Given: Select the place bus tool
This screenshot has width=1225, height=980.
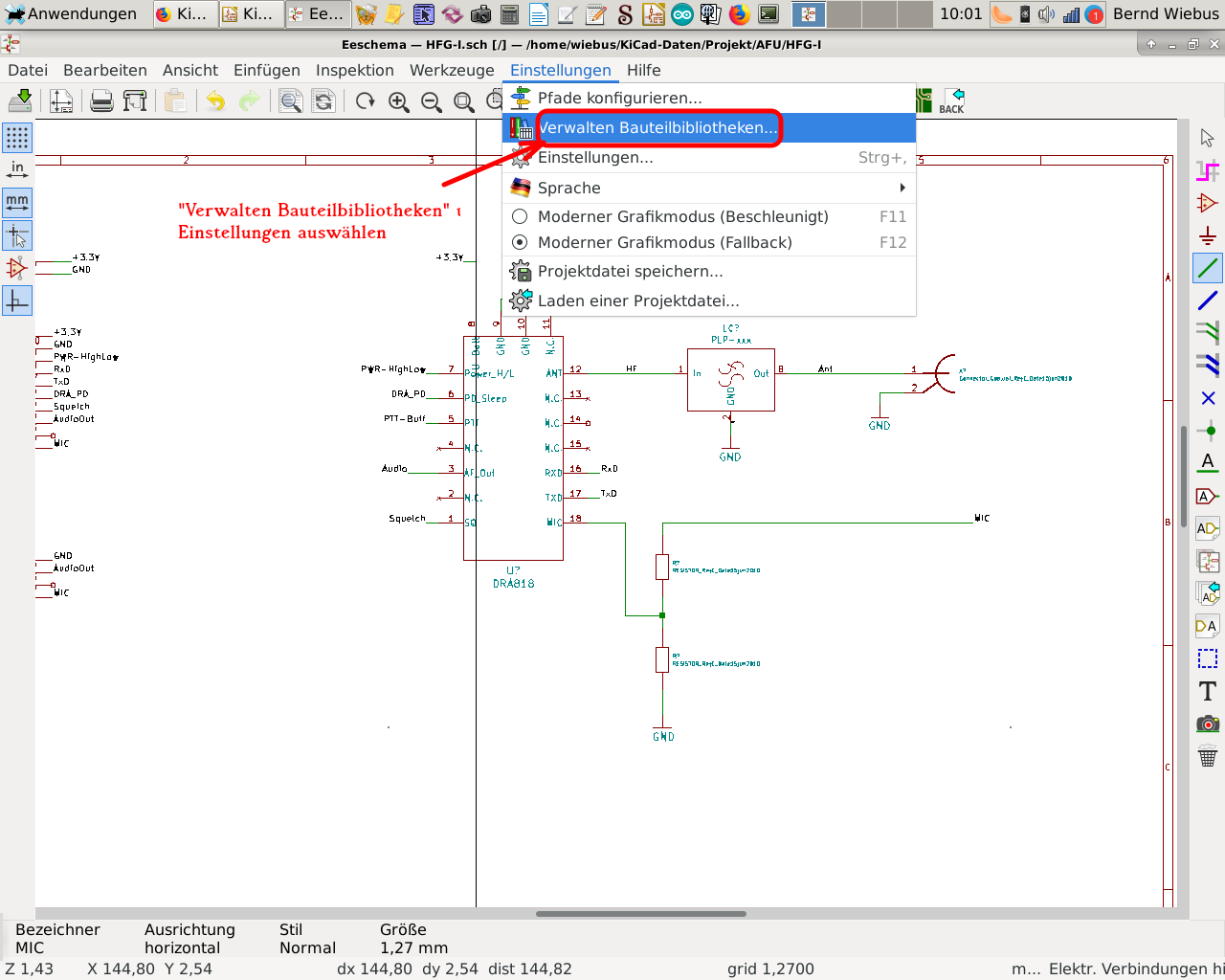Looking at the screenshot, I should coord(1208,301).
